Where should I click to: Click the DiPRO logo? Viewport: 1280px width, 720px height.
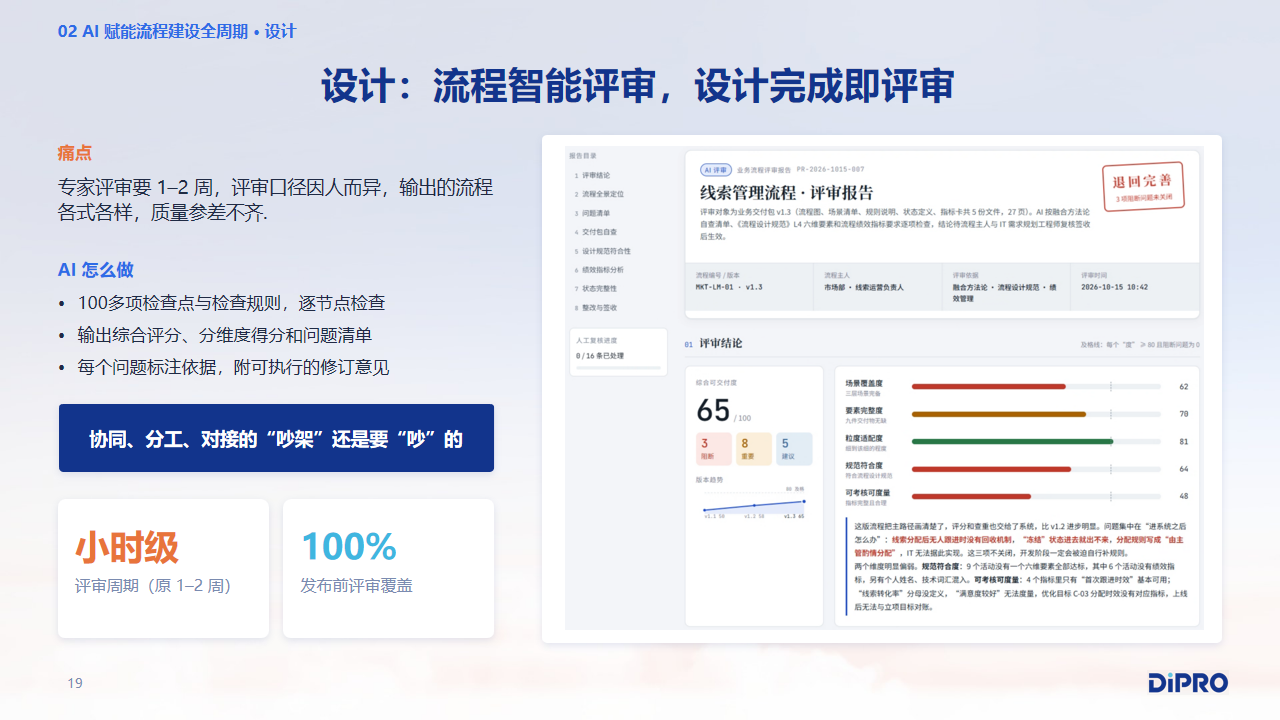tap(1187, 684)
